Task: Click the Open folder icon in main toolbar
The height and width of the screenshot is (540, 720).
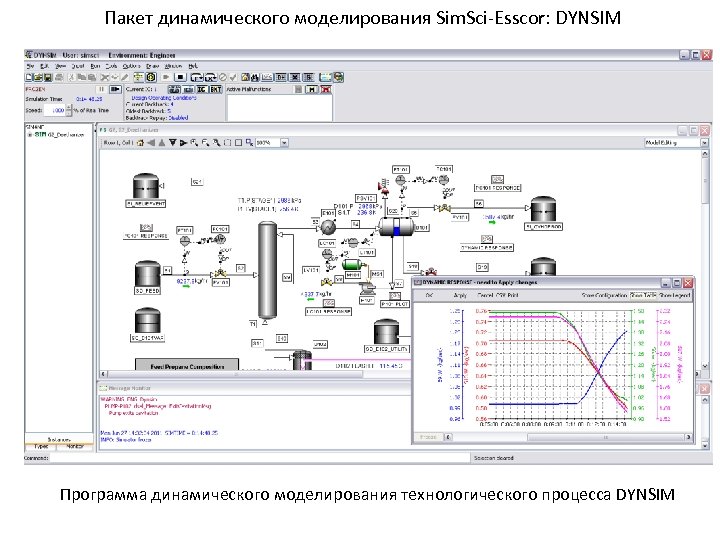Action: (x=38, y=77)
